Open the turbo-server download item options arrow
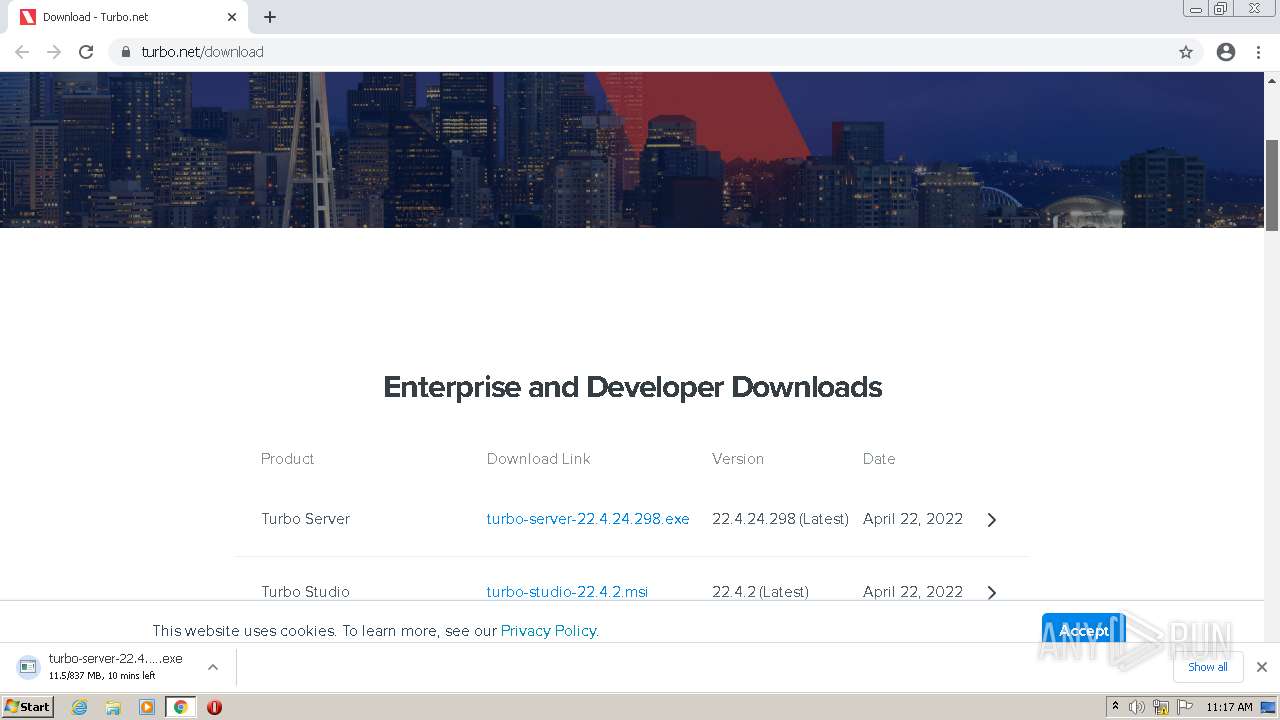This screenshot has height=720, width=1280. click(x=213, y=667)
